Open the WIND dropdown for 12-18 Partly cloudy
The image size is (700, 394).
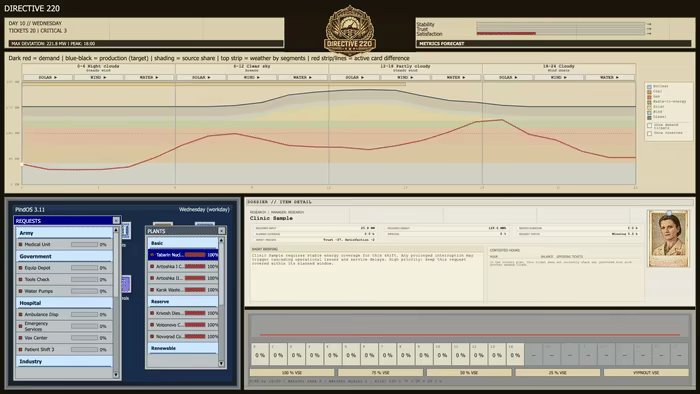(x=405, y=77)
